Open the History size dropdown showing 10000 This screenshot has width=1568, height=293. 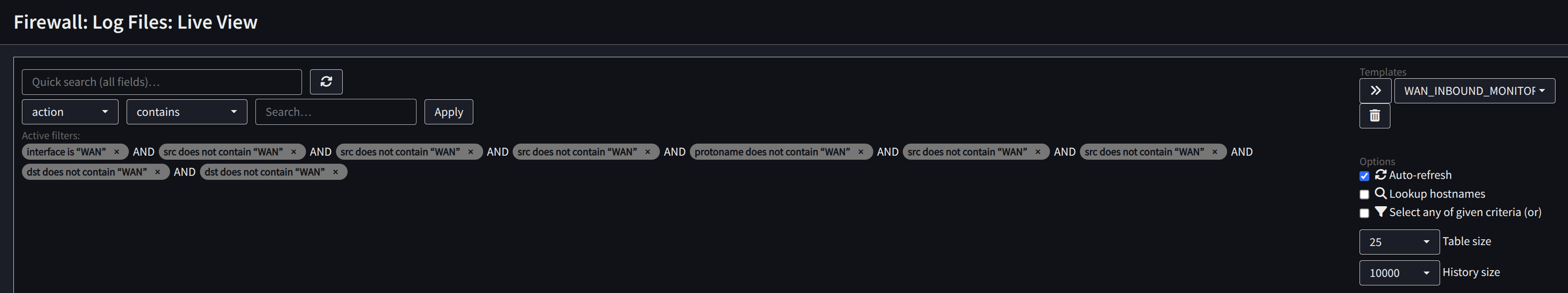(x=1398, y=273)
